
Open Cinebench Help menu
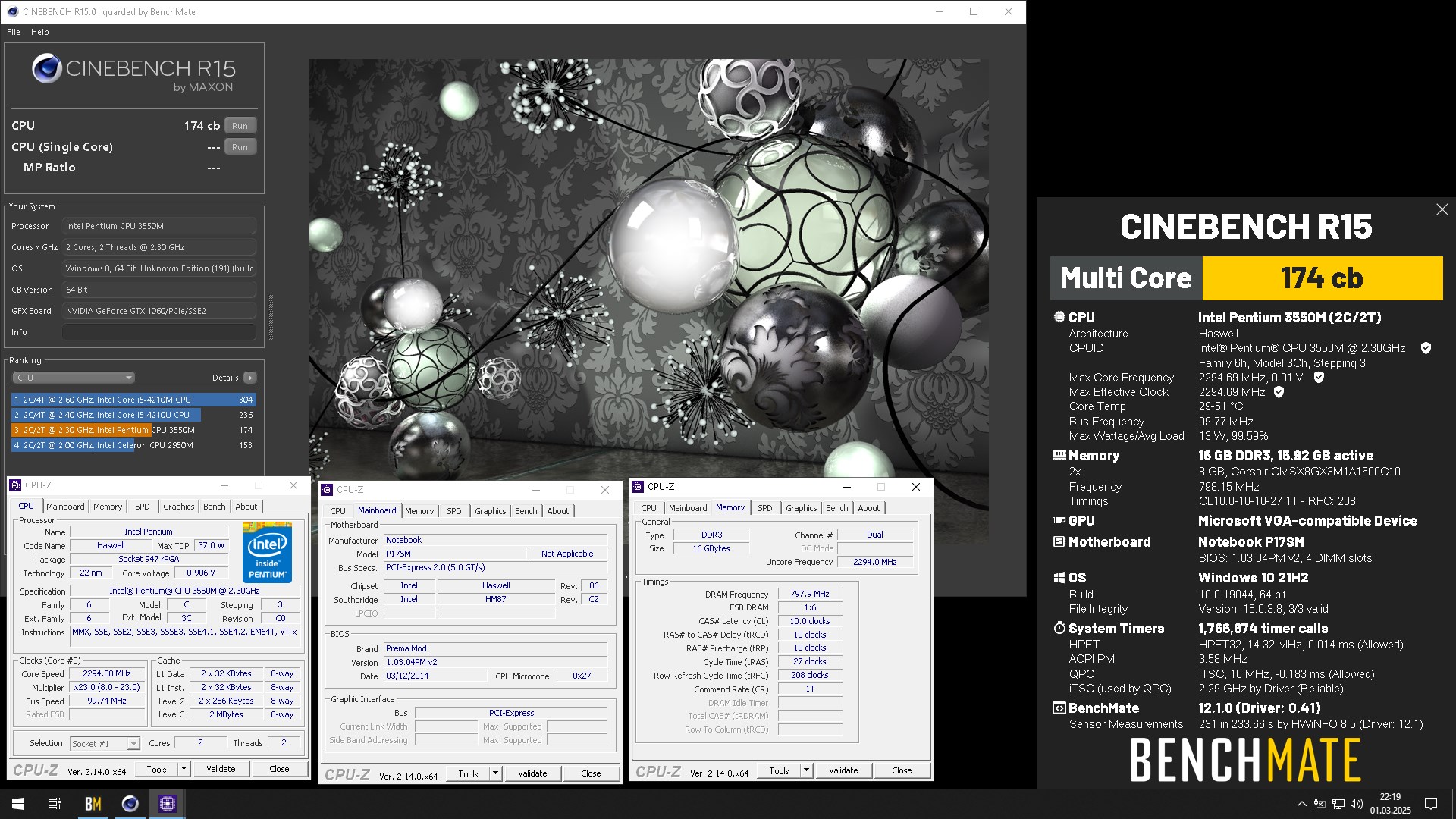pos(40,32)
